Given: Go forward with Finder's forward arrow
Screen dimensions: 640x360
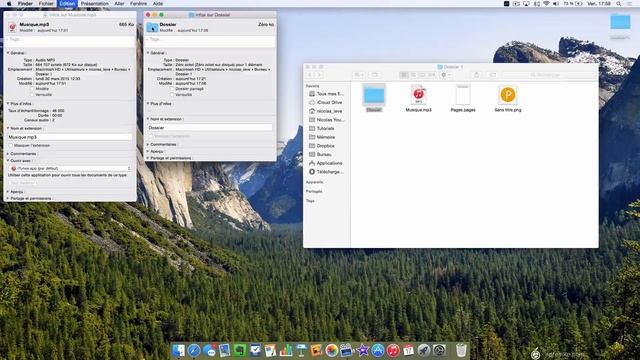Looking at the screenshot, I should tap(319, 75).
